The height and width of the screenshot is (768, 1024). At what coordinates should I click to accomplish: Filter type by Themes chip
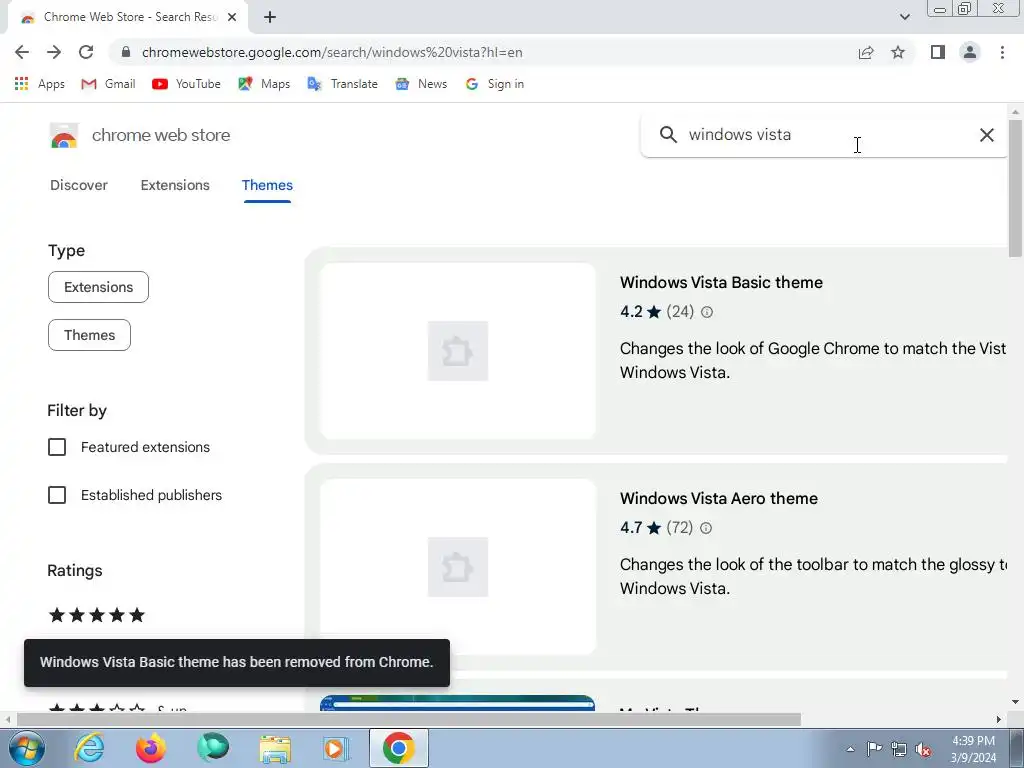coord(89,335)
